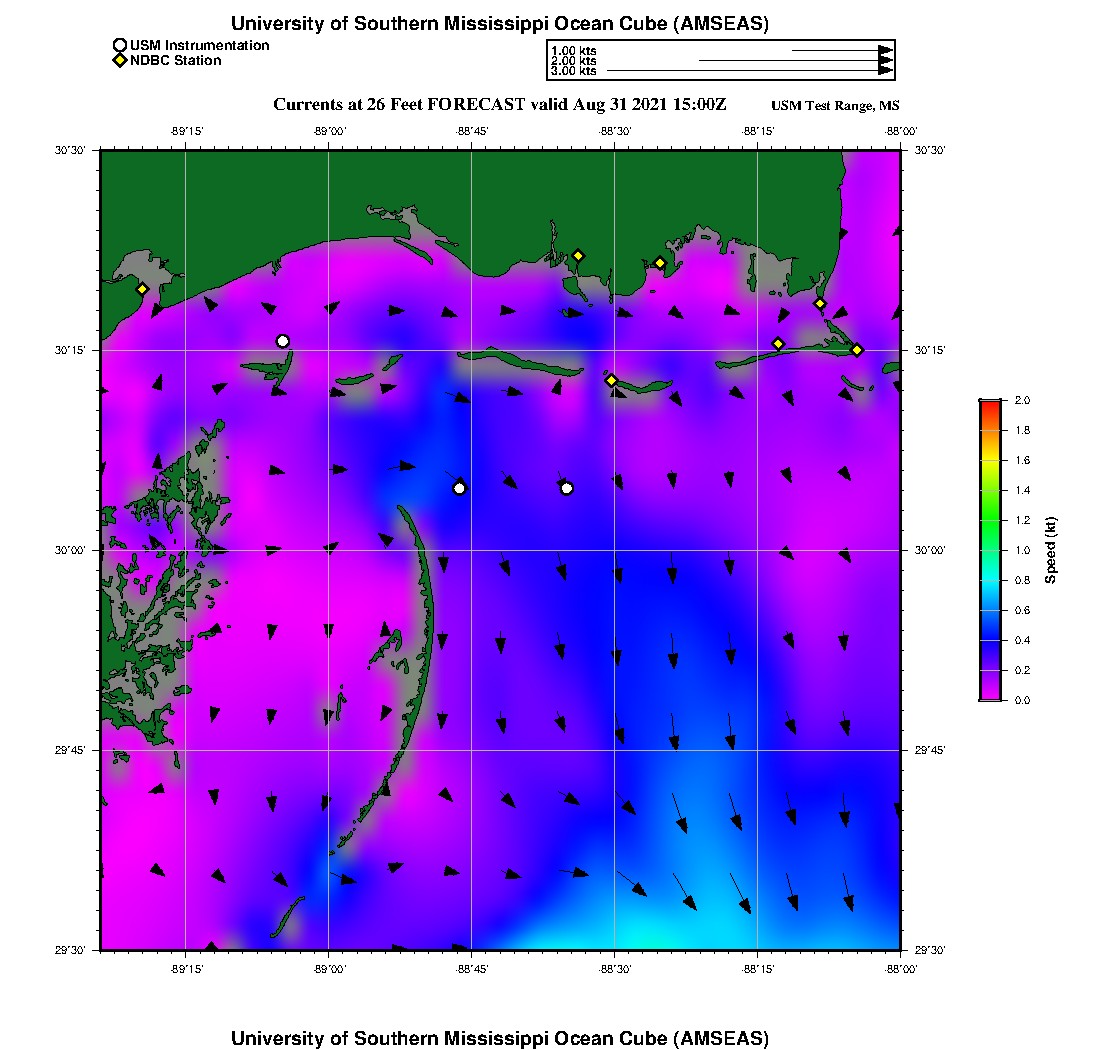Image resolution: width=1100 pixels, height=1050 pixels.
Task: Select the westernmost NDBC diamond station marker
Action: tap(142, 289)
